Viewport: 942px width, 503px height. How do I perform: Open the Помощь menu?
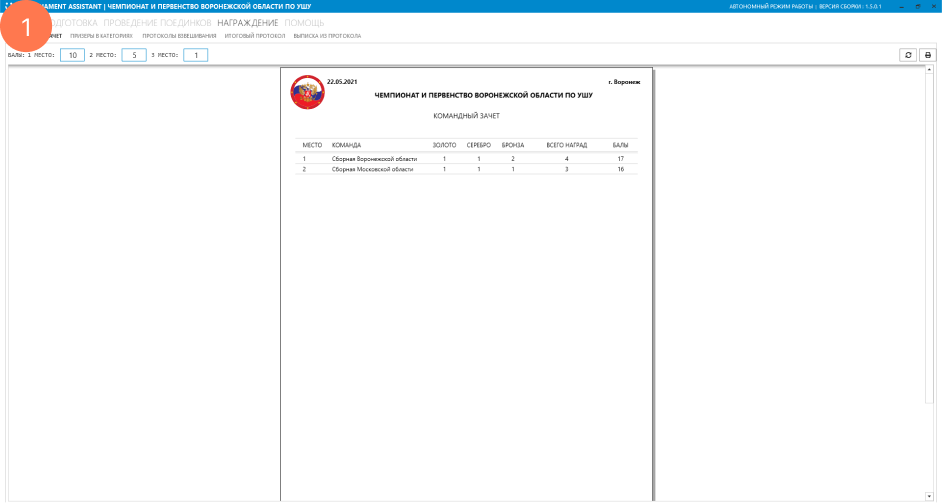tap(304, 22)
